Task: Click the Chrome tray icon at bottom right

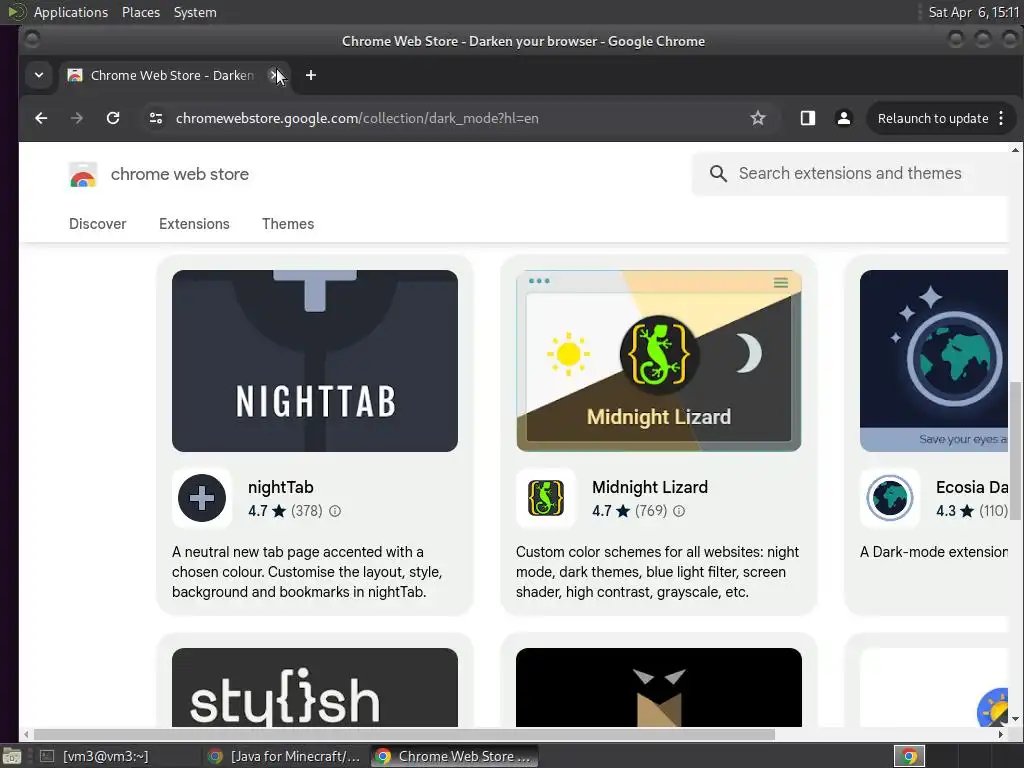Action: 909,756
